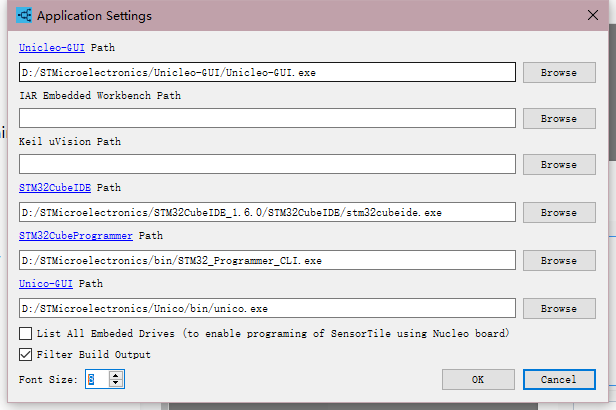Browse for STM32_Programmer_CLI executable

click(559, 260)
